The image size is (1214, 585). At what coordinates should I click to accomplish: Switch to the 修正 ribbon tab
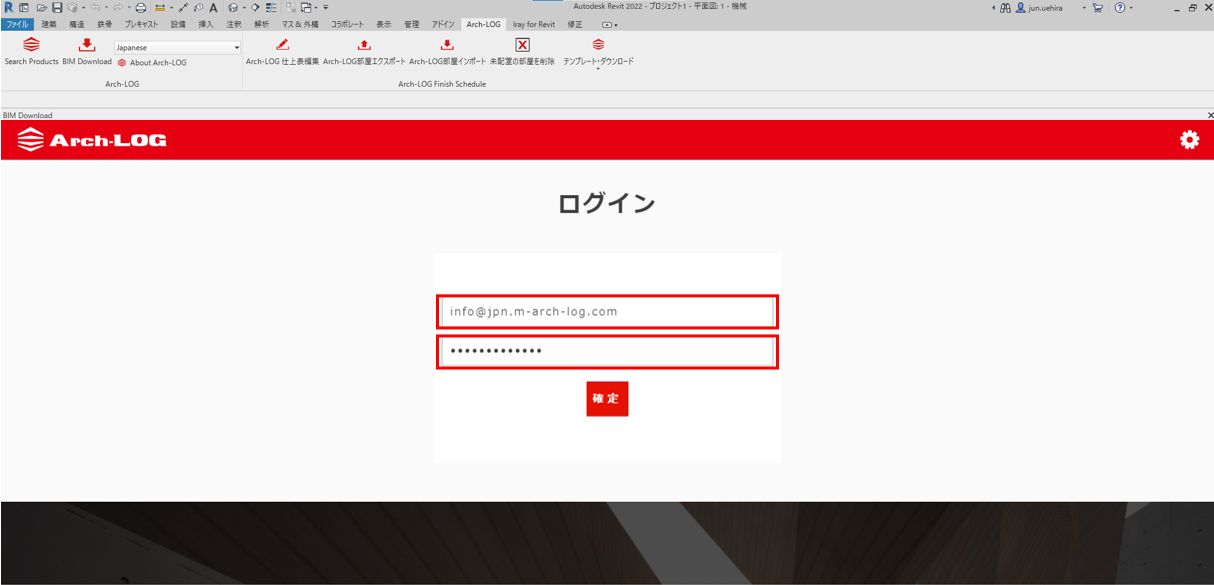tap(575, 24)
